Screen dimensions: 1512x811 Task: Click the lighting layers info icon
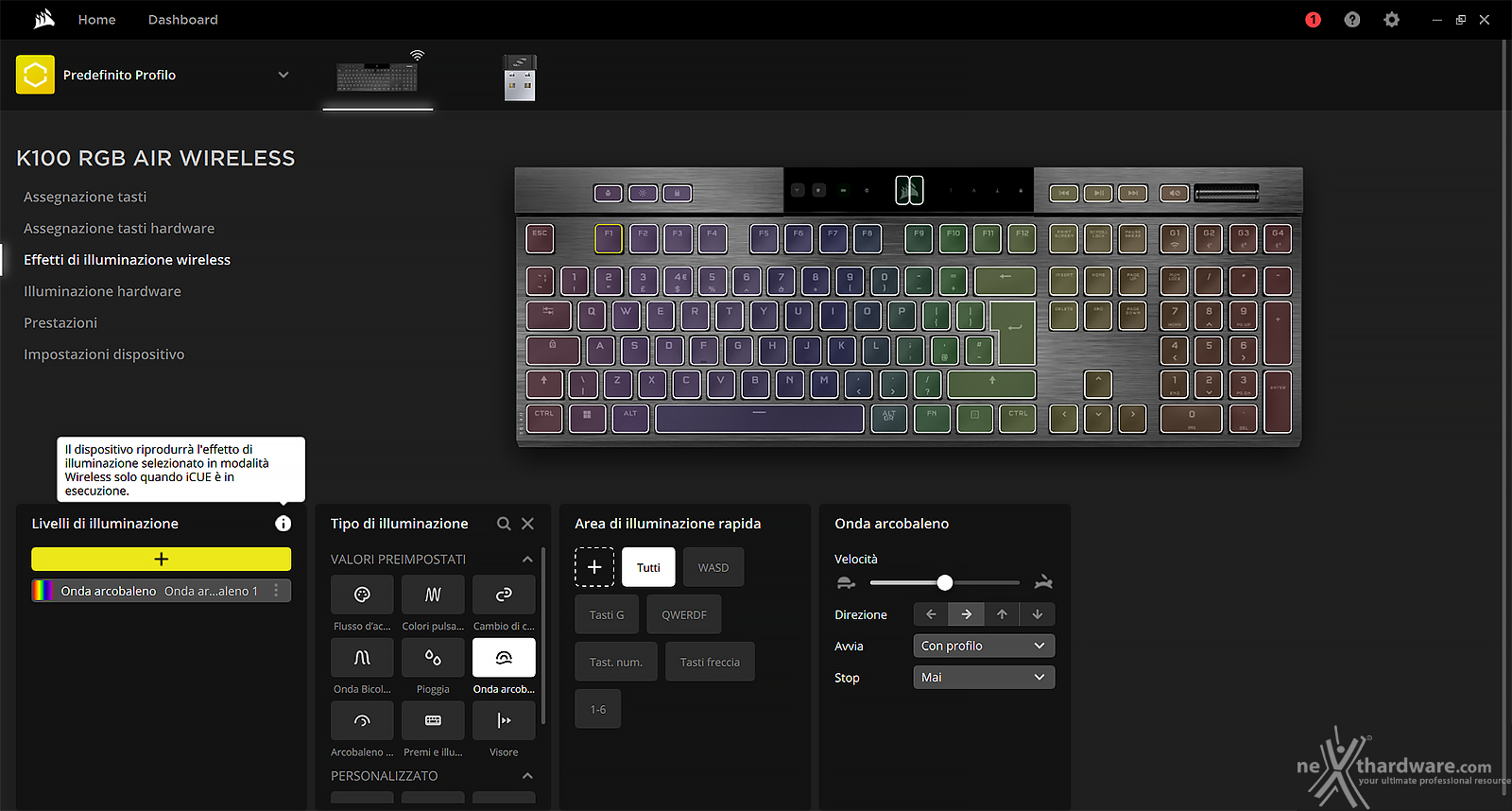(x=283, y=524)
